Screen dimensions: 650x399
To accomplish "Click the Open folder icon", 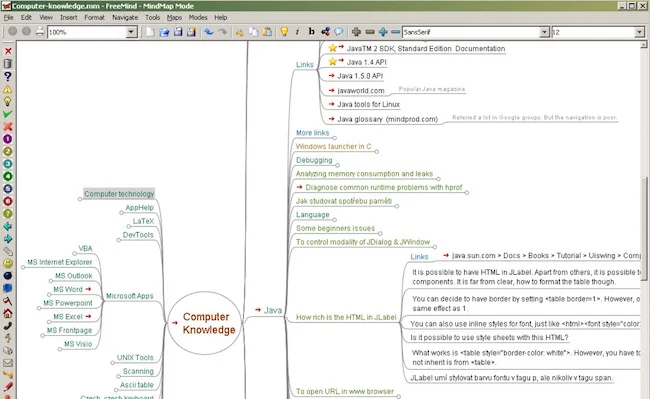I will 164,32.
